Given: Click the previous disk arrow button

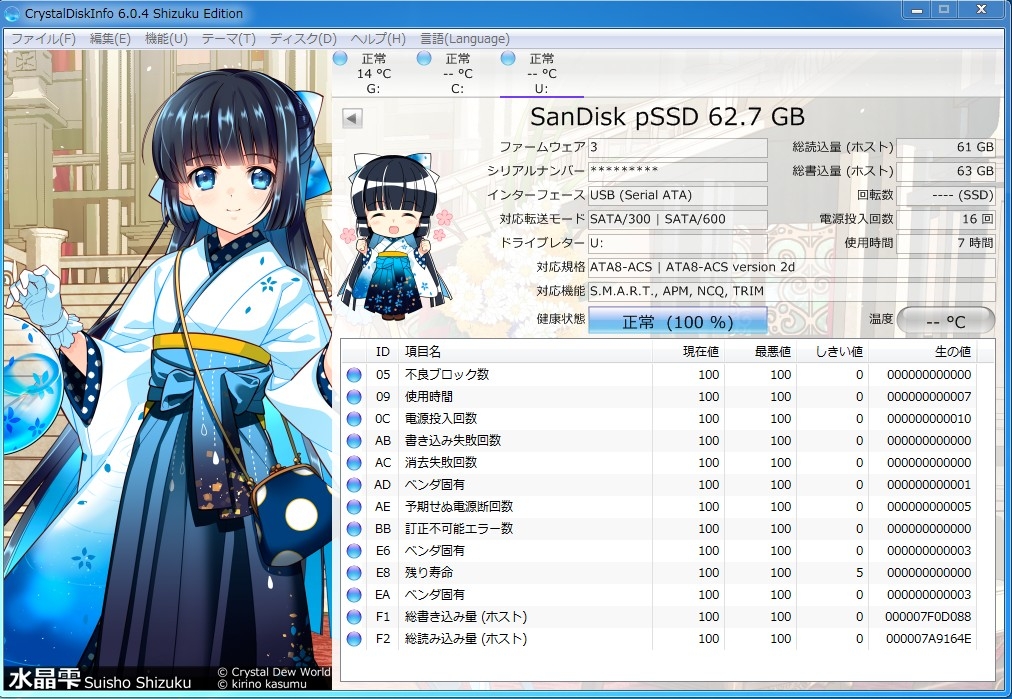Looking at the screenshot, I should point(352,118).
